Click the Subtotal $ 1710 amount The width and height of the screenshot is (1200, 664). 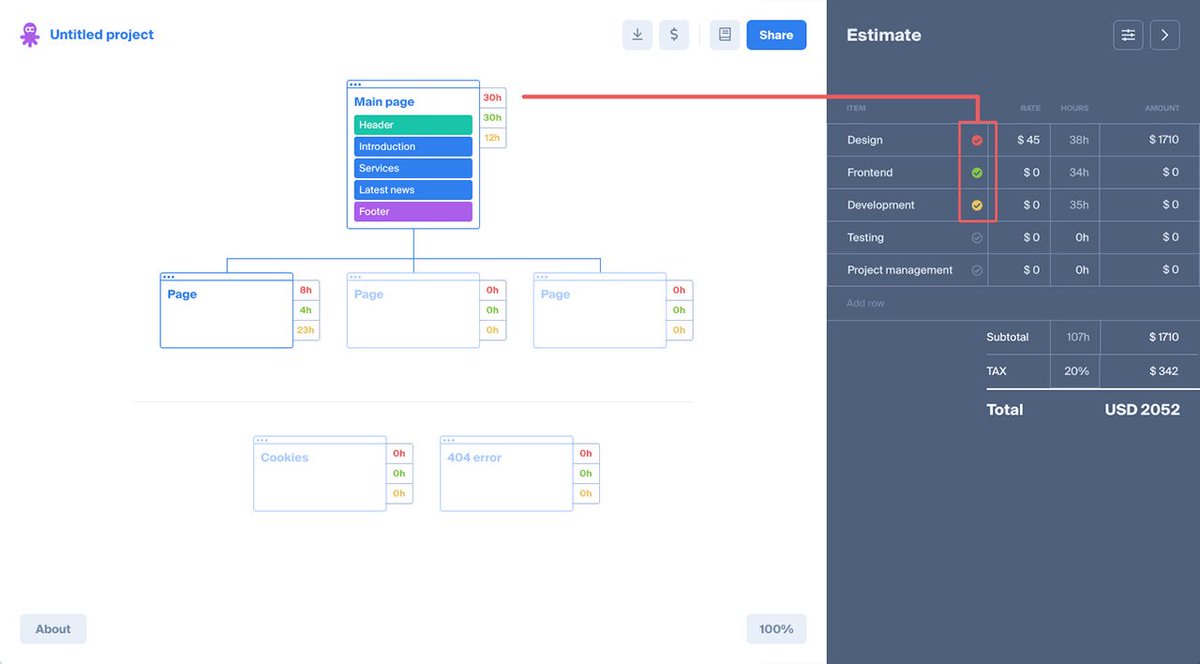click(x=1163, y=337)
